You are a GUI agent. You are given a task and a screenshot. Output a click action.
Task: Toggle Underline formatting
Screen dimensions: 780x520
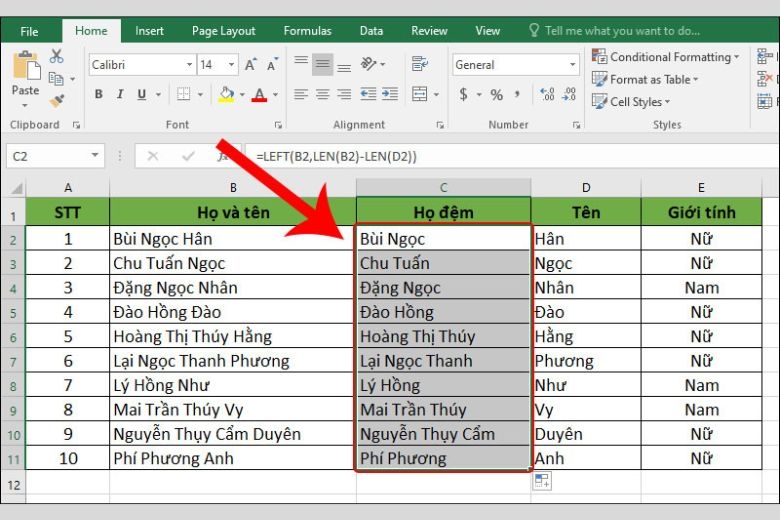142,94
